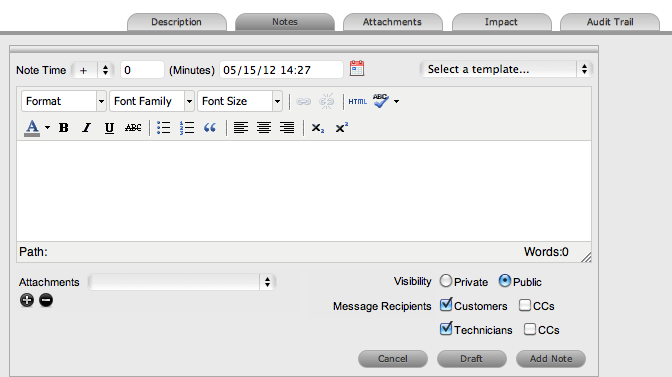Click the Add Note button

tap(551, 359)
